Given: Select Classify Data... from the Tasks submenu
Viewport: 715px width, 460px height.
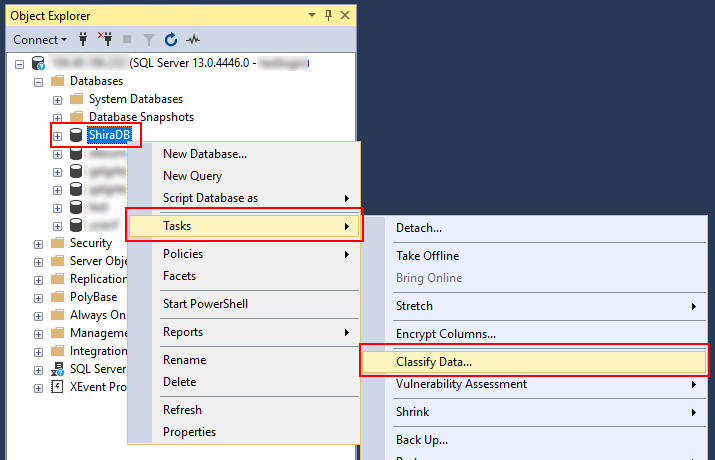Looking at the screenshot, I should pos(434,362).
